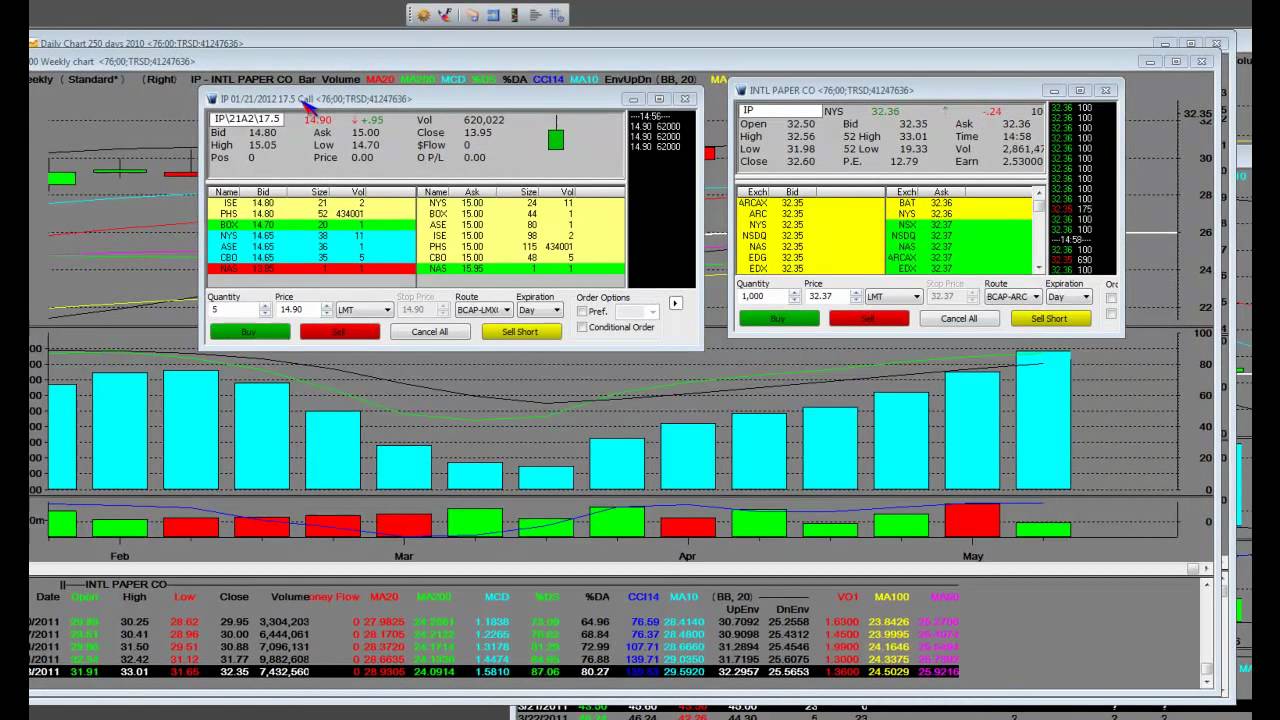Viewport: 1280px width, 720px height.
Task: Click the aligned-lines icon in floating toolbar
Action: pos(535,15)
